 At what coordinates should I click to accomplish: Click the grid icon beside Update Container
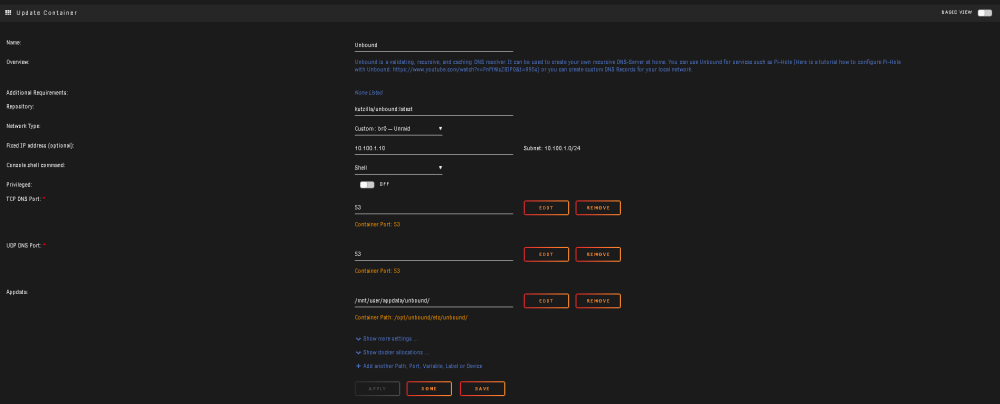click(8, 12)
